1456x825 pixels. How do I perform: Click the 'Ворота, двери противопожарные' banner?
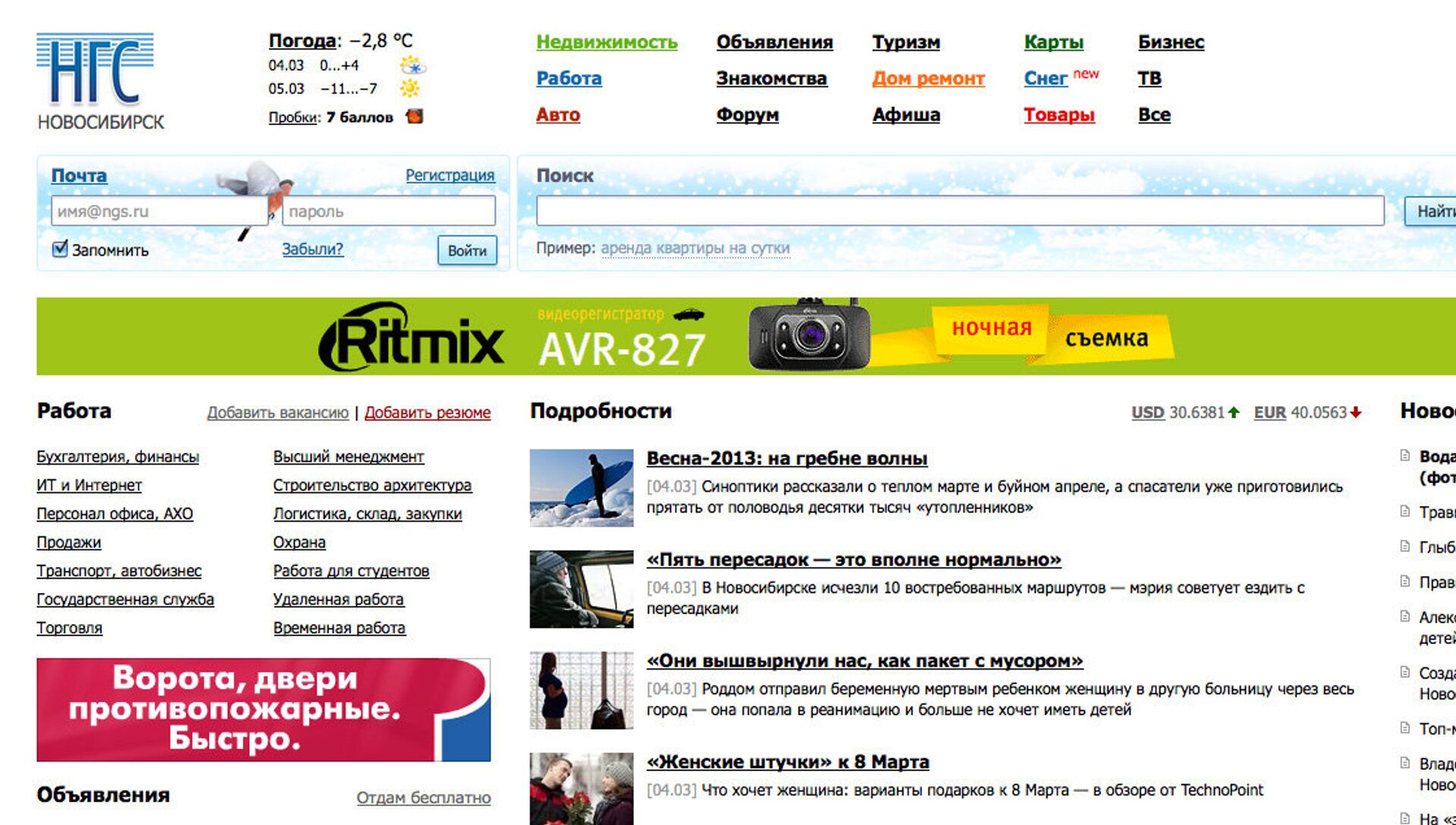pyautogui.click(x=263, y=710)
